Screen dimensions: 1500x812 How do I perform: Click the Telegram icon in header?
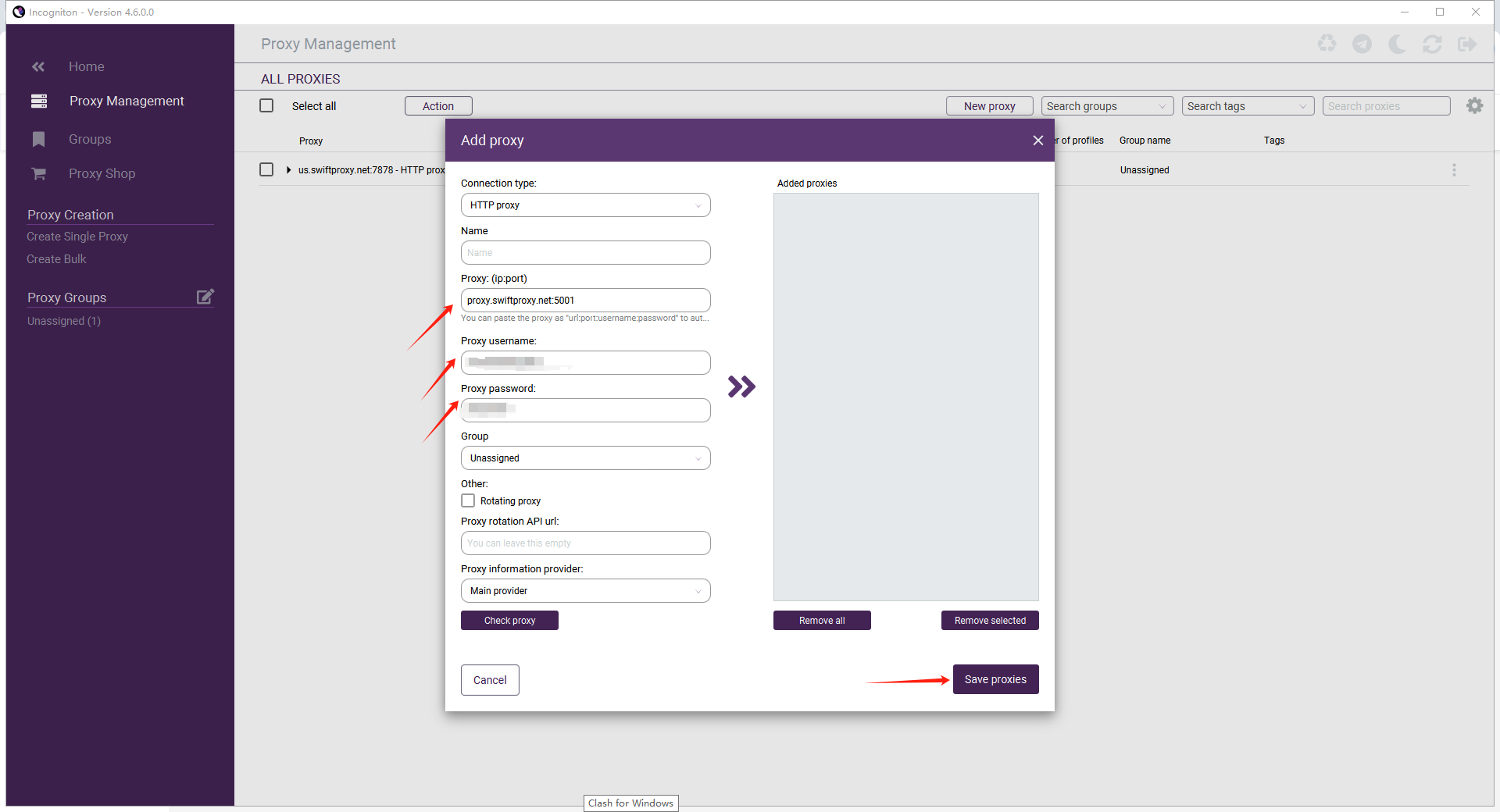pos(1362,45)
